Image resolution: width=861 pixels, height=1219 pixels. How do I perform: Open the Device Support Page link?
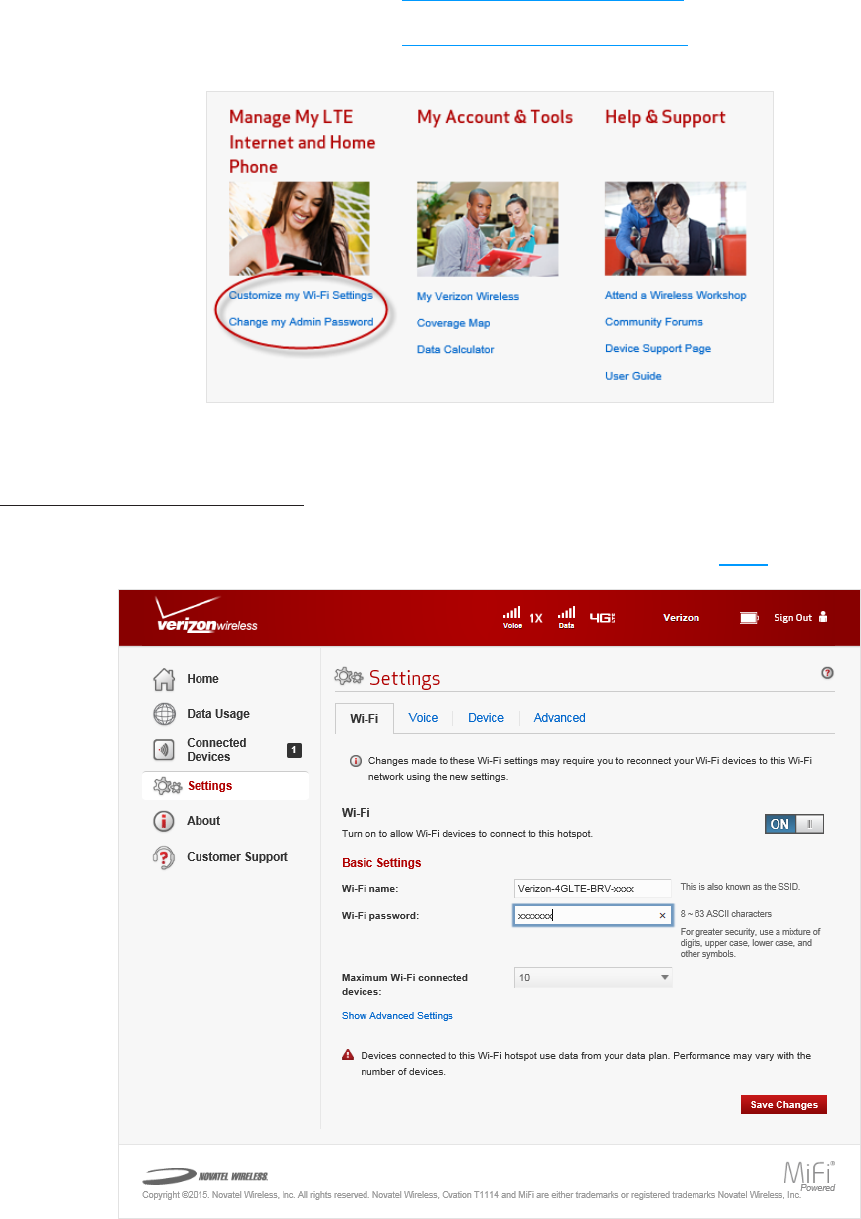pyautogui.click(x=658, y=348)
